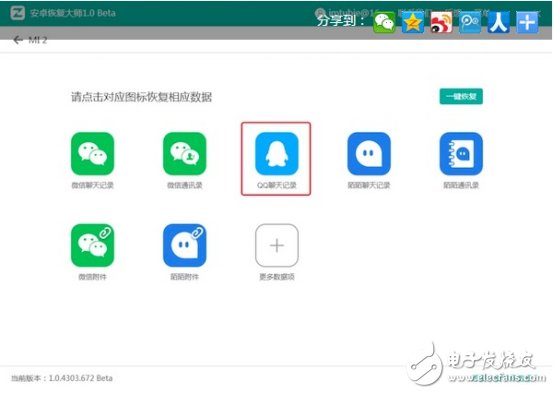Share to Renren icon
This screenshot has height=394, width=554.
pos(499,22)
